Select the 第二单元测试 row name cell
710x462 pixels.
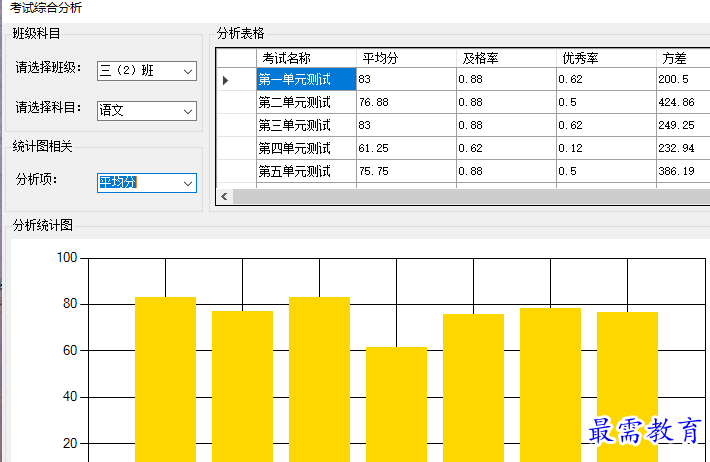[306, 102]
